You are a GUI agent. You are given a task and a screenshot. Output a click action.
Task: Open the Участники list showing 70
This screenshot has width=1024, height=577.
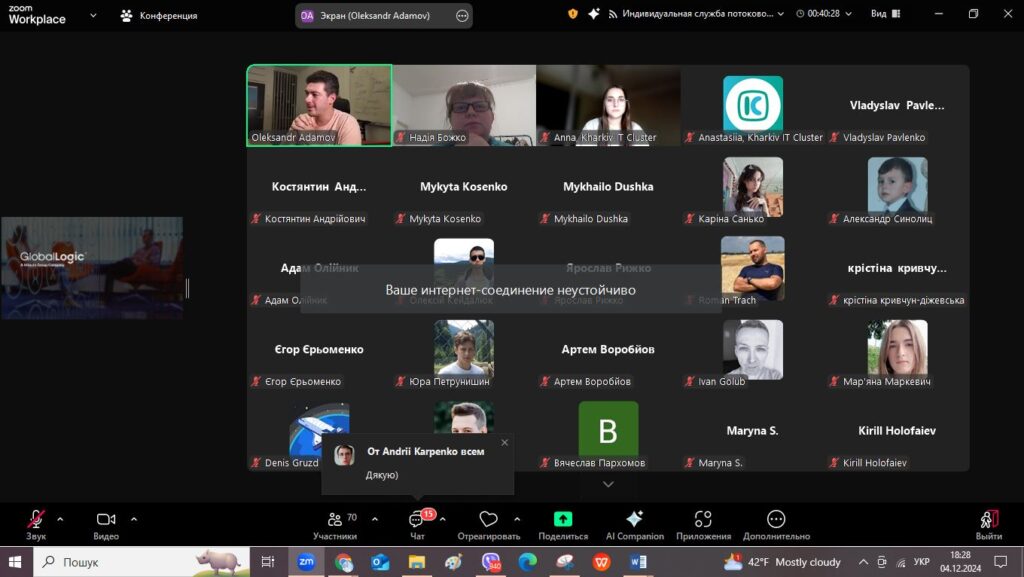[335, 525]
